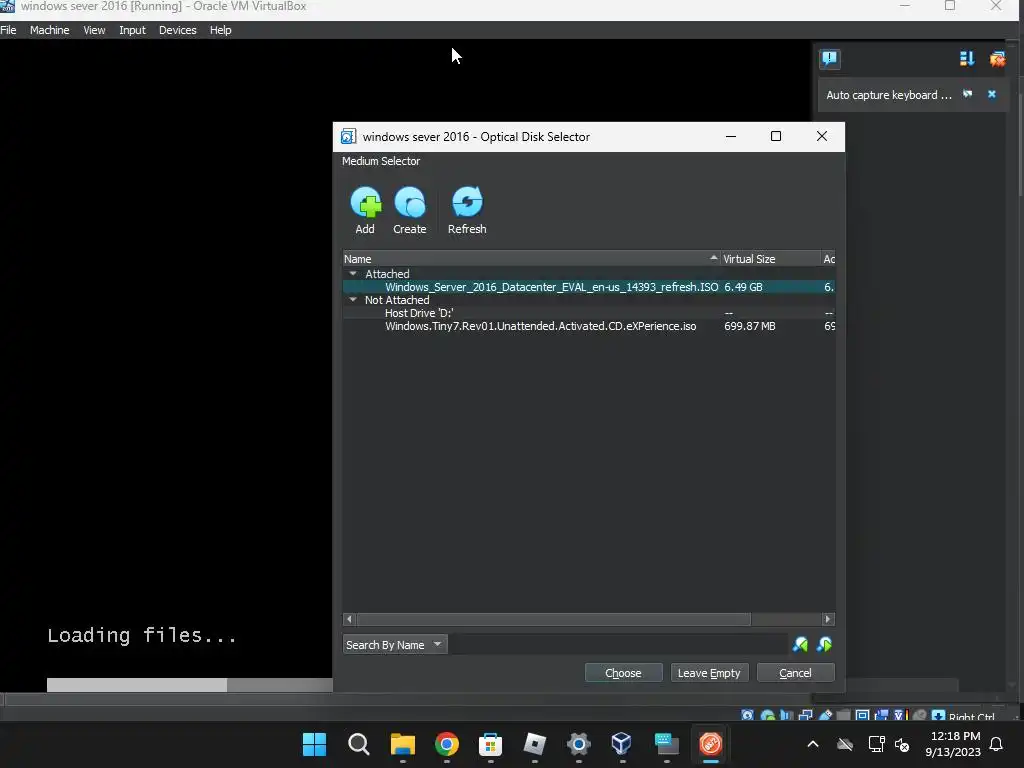This screenshot has width=1024, height=768.
Task: Open Roblox from the taskbar
Action: tap(535, 744)
